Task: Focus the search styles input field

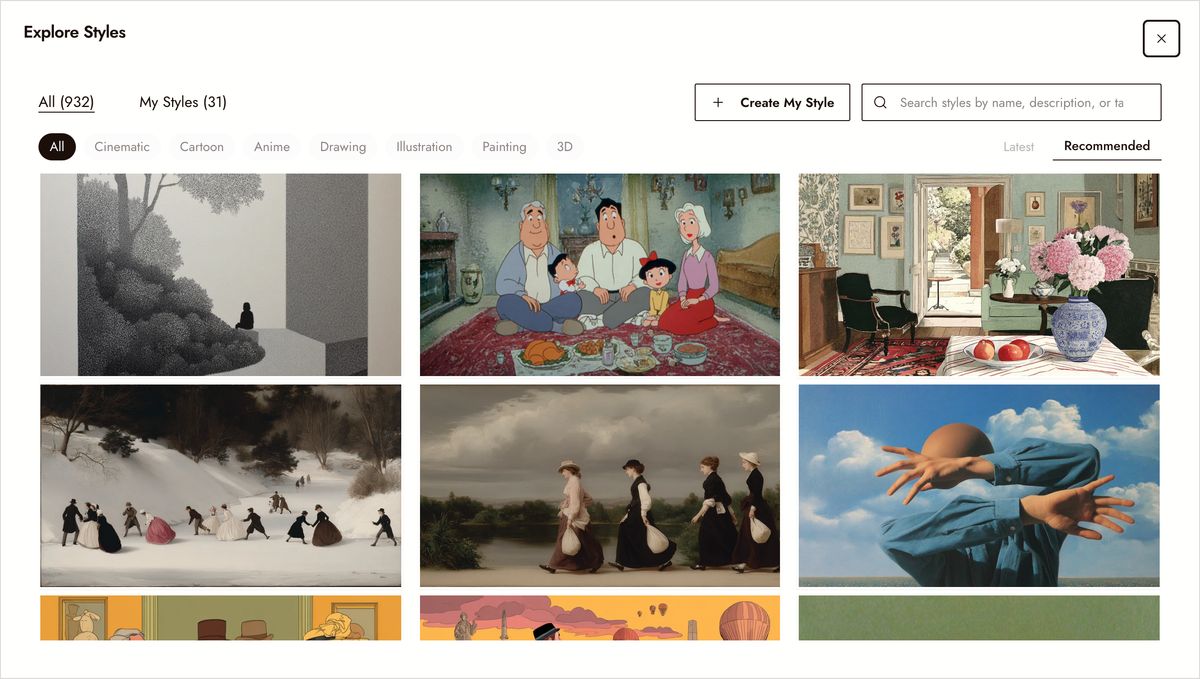Action: click(1011, 102)
